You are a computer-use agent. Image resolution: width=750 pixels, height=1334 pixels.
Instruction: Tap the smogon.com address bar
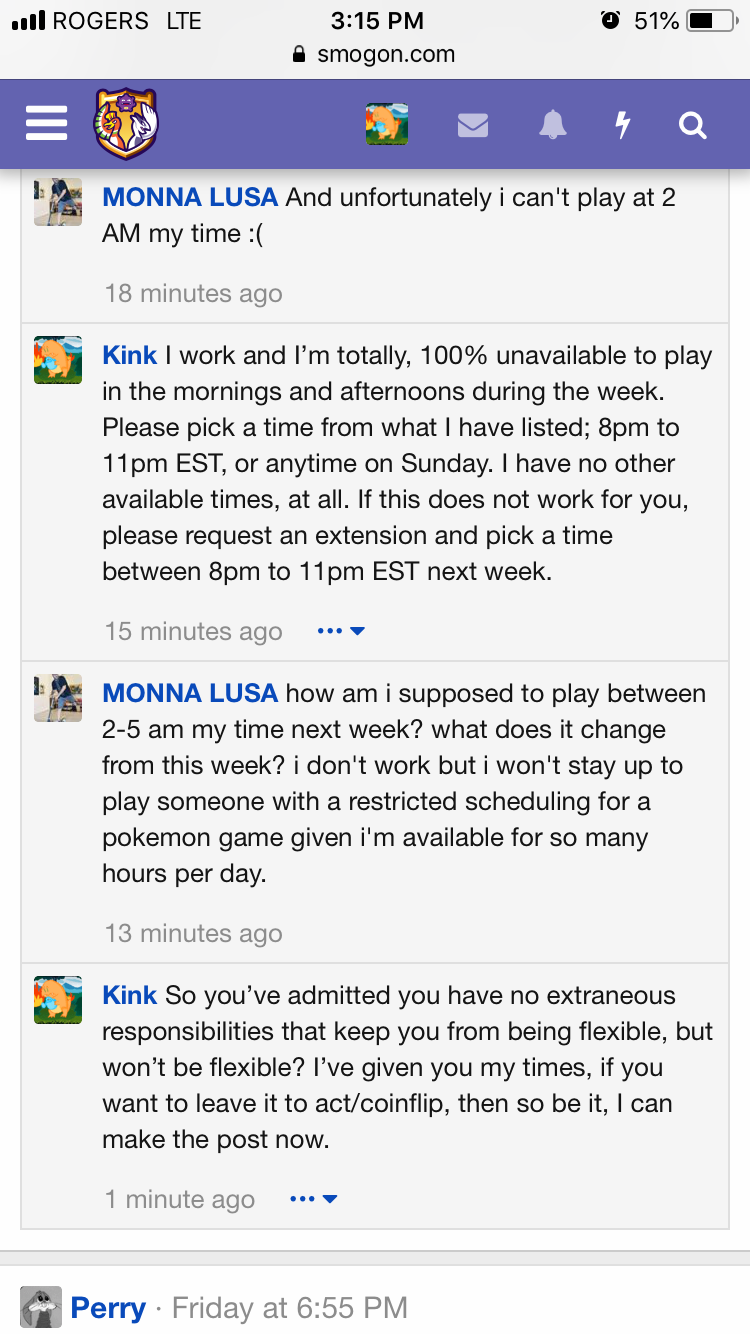pos(374,55)
